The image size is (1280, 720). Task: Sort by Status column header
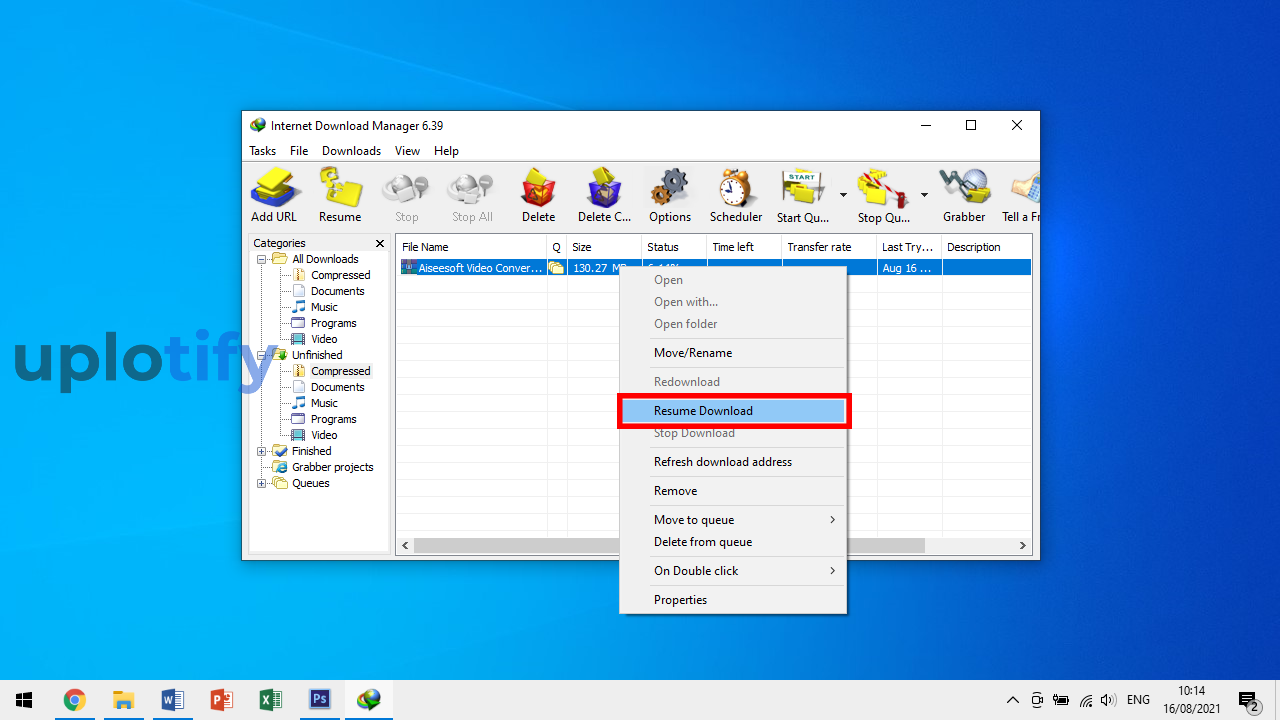click(x=674, y=247)
